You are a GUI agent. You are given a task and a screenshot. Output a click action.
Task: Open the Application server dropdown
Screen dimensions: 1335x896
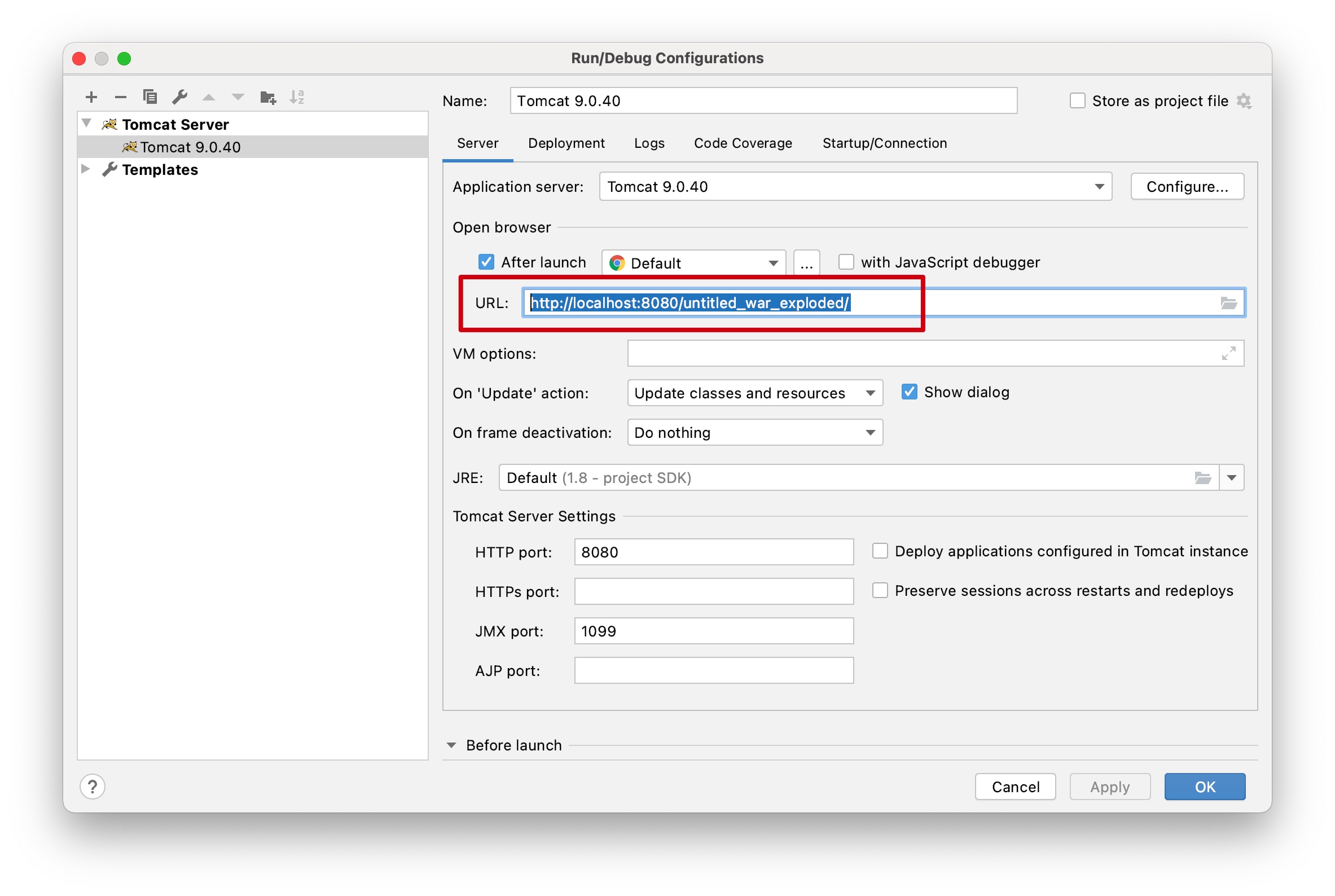[855, 186]
